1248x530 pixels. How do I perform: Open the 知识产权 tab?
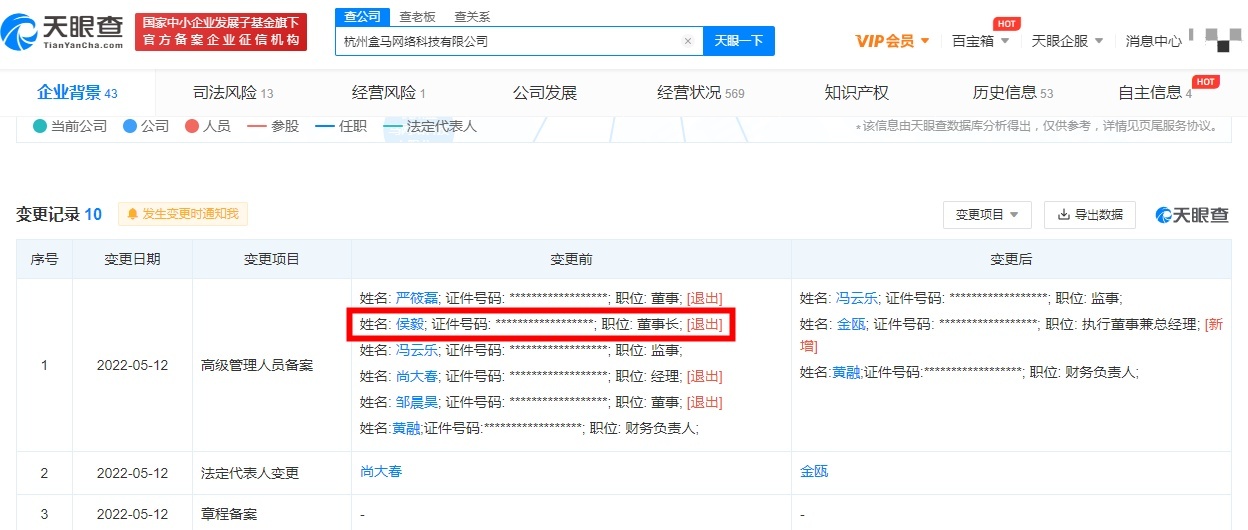857,93
